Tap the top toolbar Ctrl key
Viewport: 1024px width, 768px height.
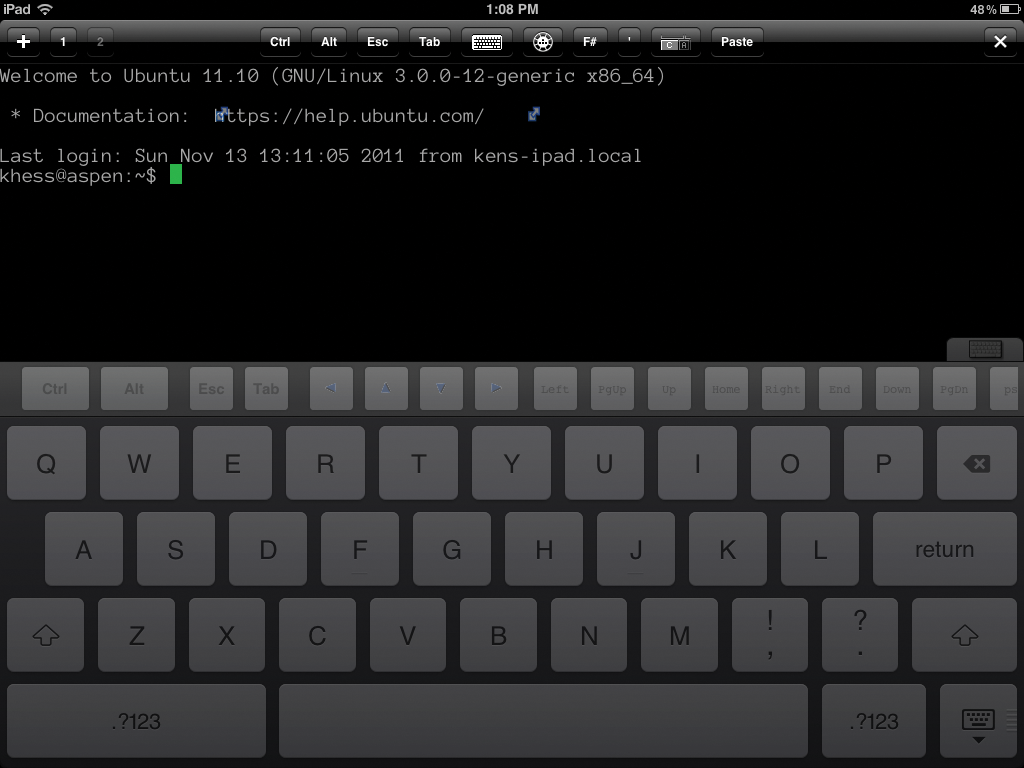click(x=280, y=42)
